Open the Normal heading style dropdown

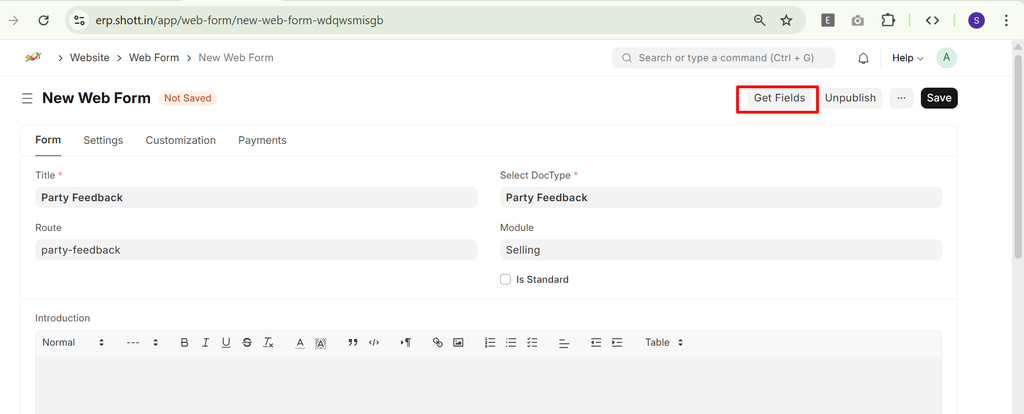point(73,342)
